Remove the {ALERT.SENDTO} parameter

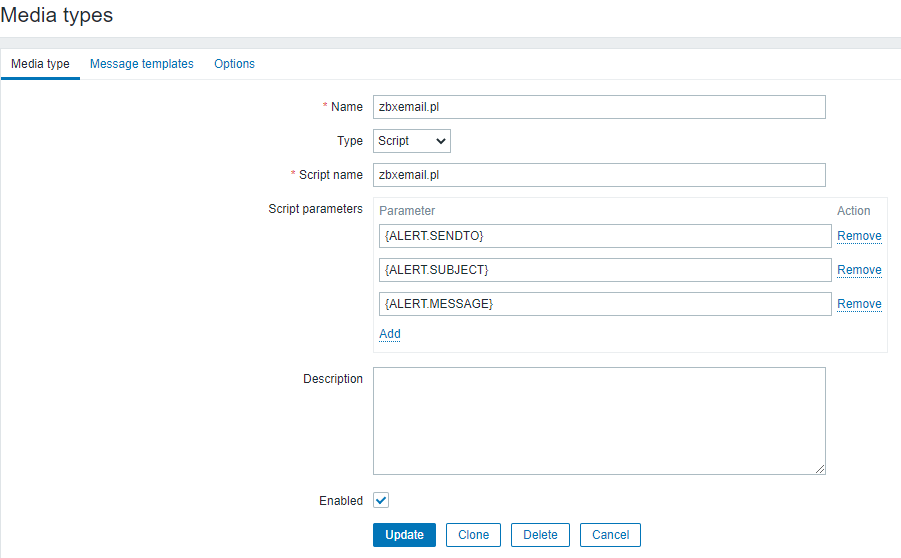coord(859,236)
